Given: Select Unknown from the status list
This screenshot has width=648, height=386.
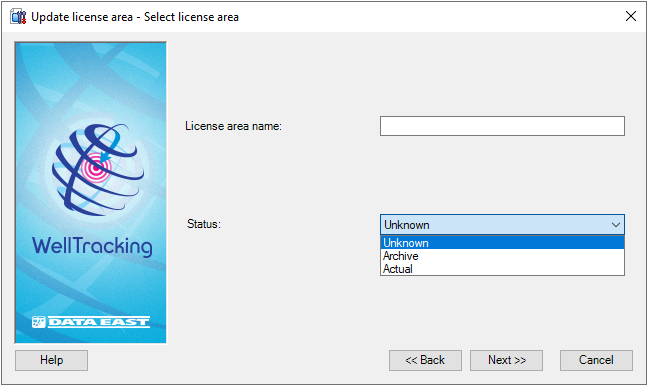Looking at the screenshot, I should coord(502,243).
